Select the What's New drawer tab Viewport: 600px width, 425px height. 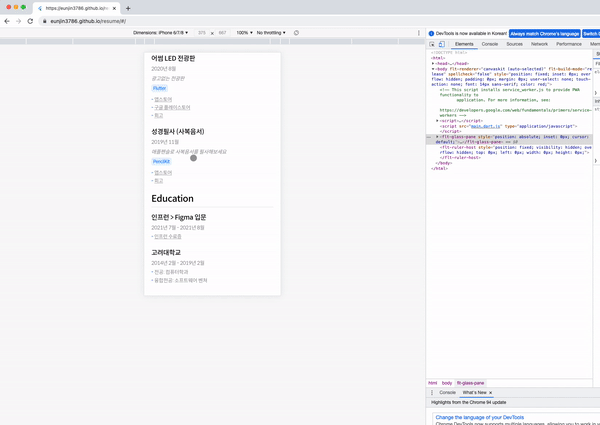tap(474, 392)
